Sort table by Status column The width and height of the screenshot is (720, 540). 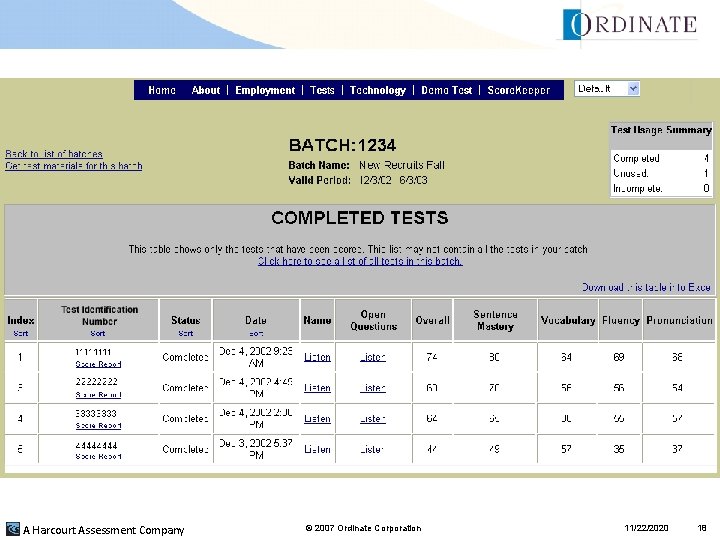(186, 333)
